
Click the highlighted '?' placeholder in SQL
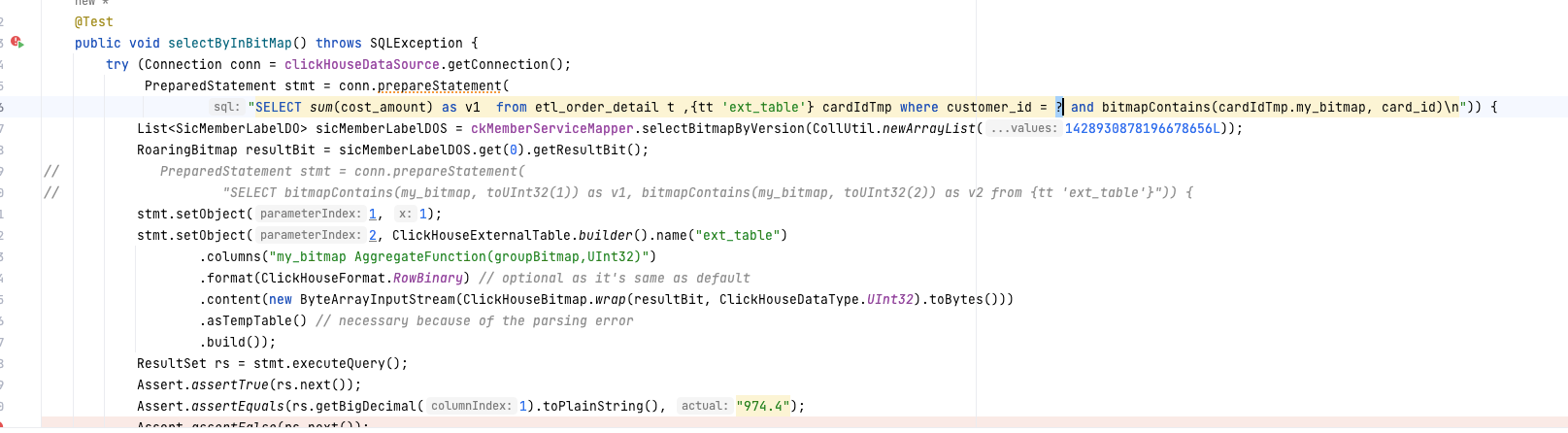pyautogui.click(x=1059, y=107)
